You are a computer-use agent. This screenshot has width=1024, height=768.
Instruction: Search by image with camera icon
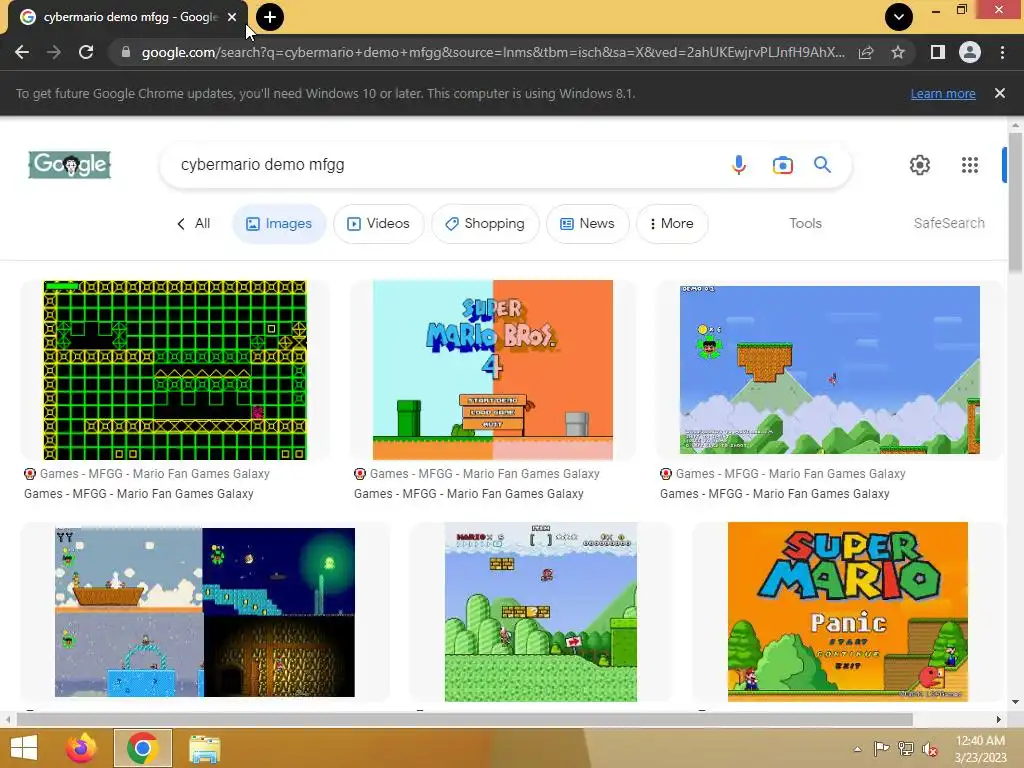(782, 165)
